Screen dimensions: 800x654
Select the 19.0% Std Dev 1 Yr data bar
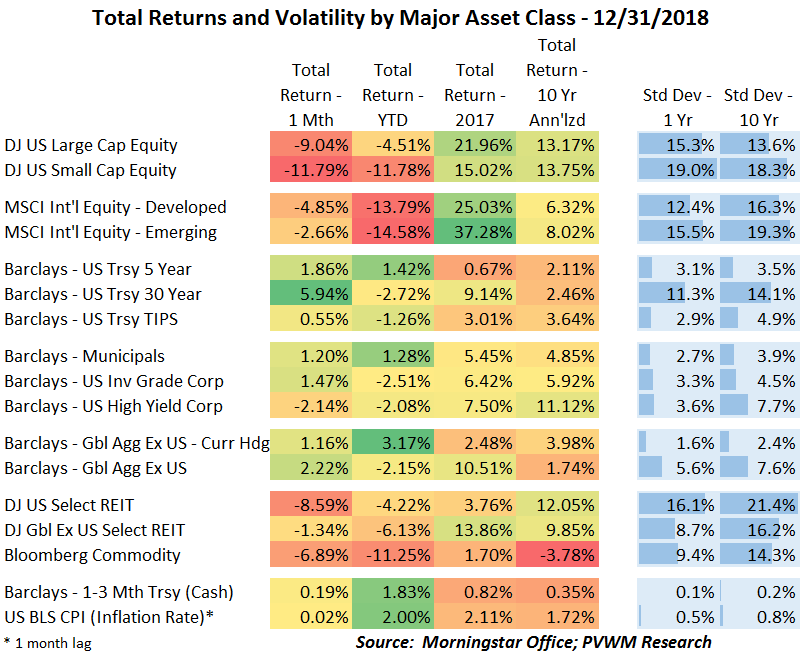pyautogui.click(x=677, y=170)
